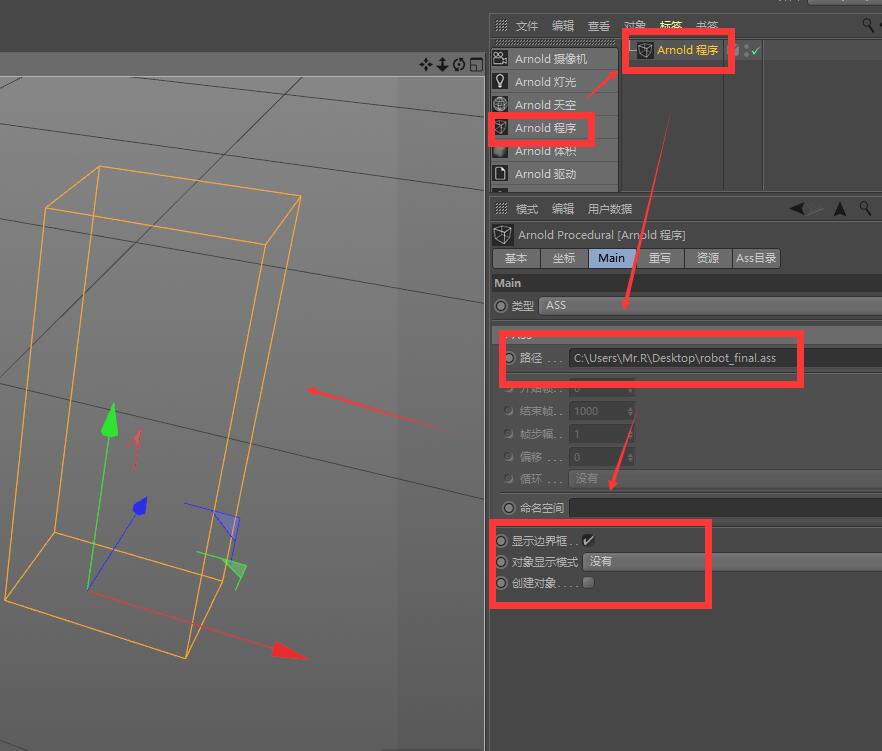Switch to the 资源 tab
The height and width of the screenshot is (751, 882).
[708, 258]
